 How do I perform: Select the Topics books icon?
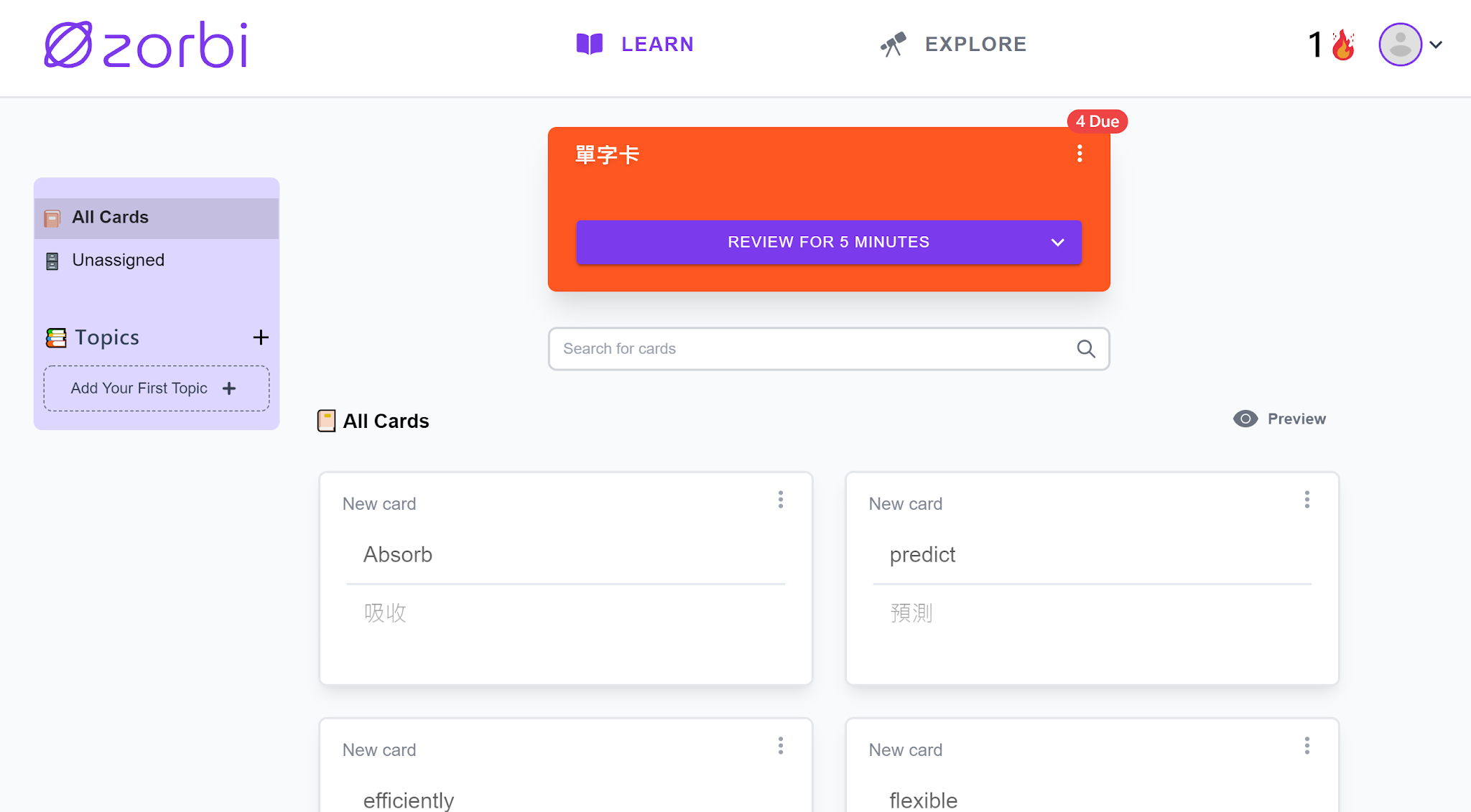[55, 337]
